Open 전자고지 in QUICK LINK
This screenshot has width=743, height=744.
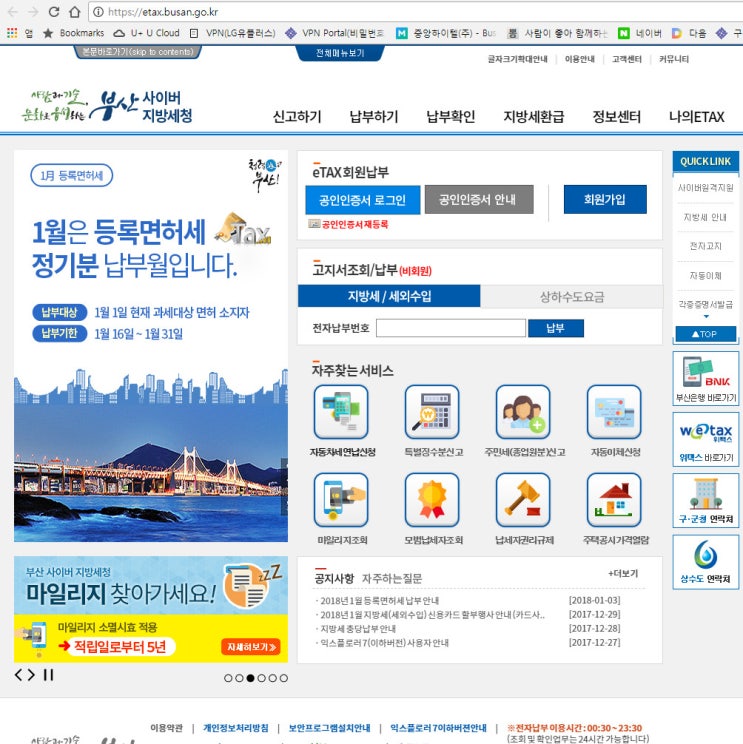(x=706, y=246)
